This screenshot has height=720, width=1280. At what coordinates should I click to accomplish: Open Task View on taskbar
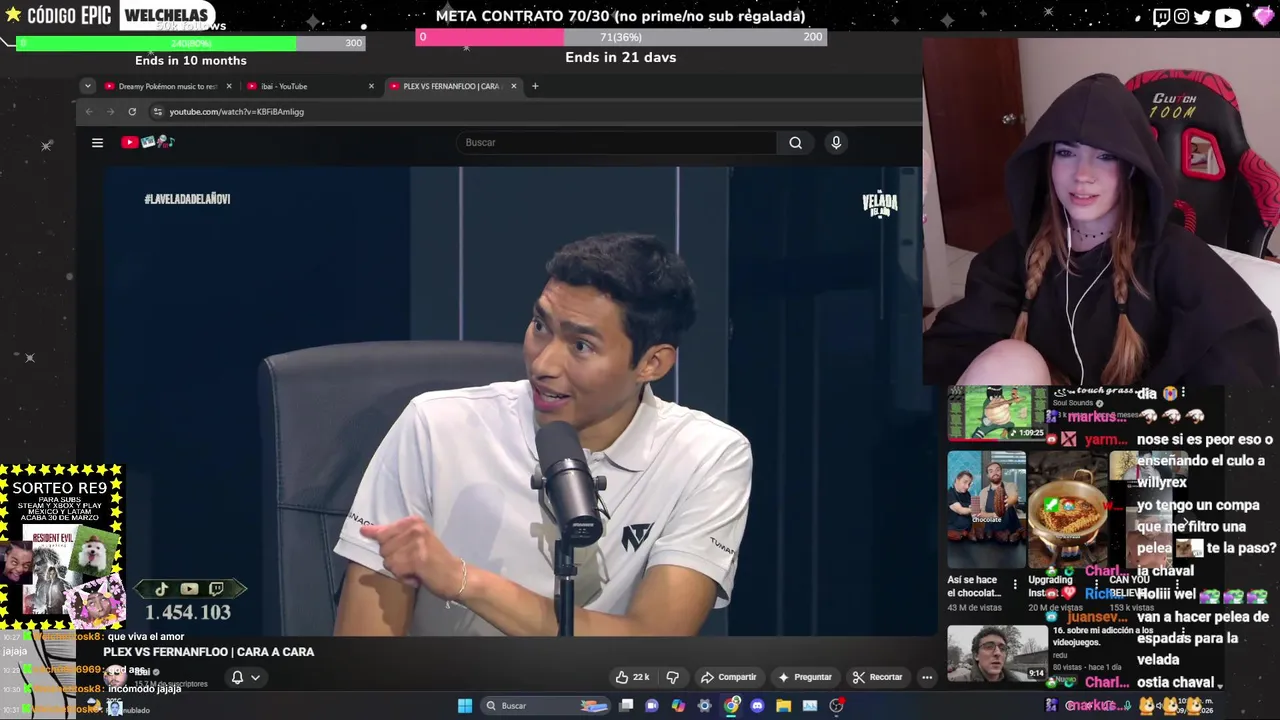(626, 705)
